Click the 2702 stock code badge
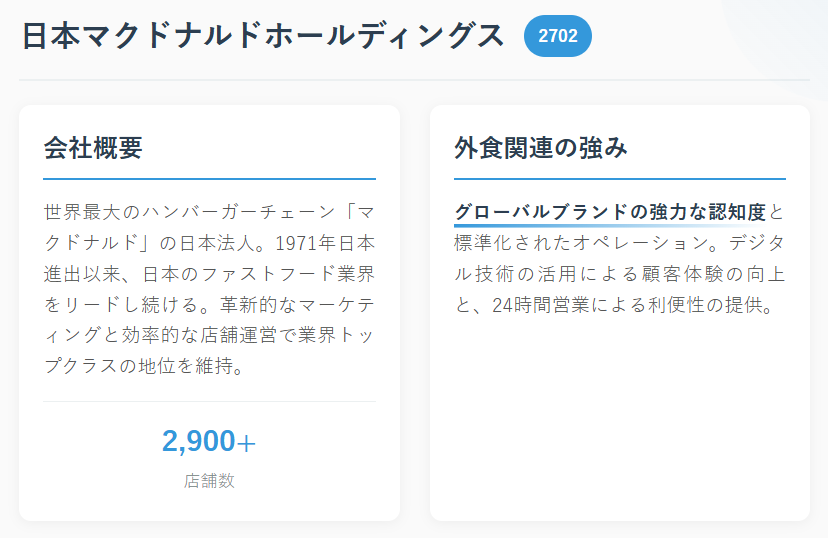 557,36
